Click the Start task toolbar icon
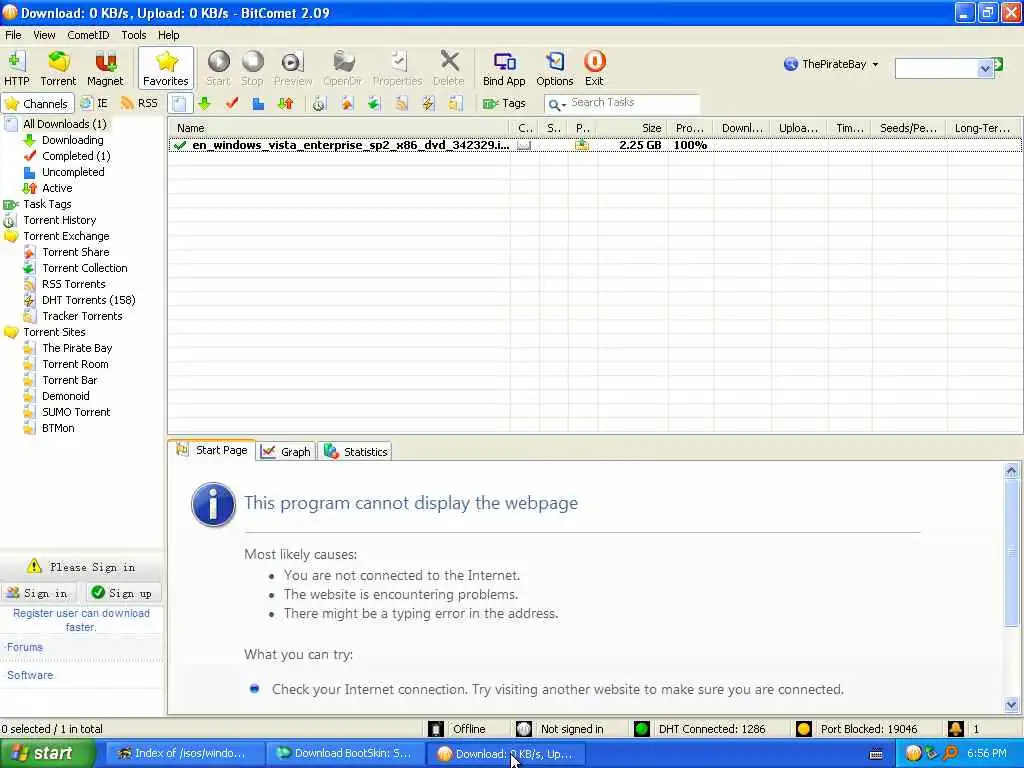1024x768 pixels. pyautogui.click(x=218, y=68)
